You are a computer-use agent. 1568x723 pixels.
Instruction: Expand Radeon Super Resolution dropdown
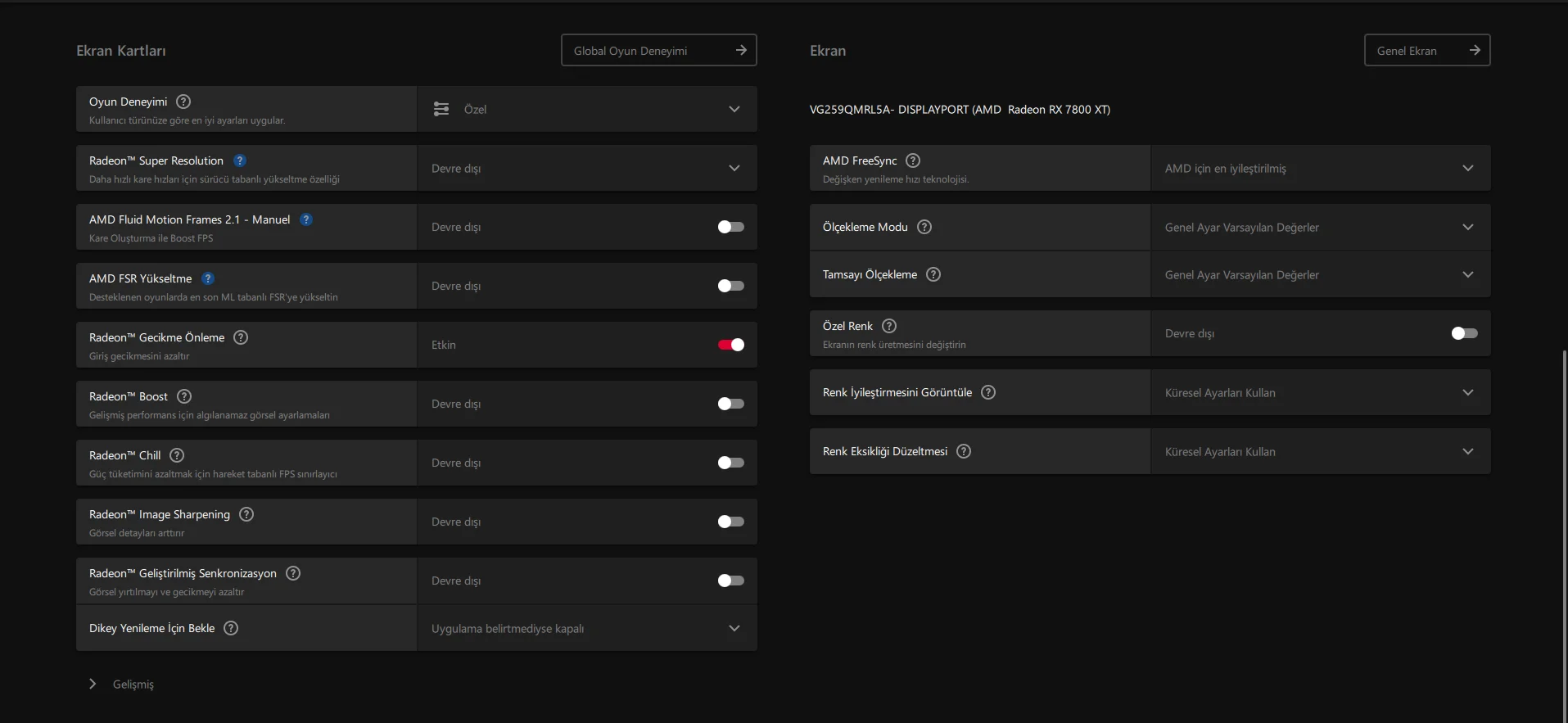587,168
